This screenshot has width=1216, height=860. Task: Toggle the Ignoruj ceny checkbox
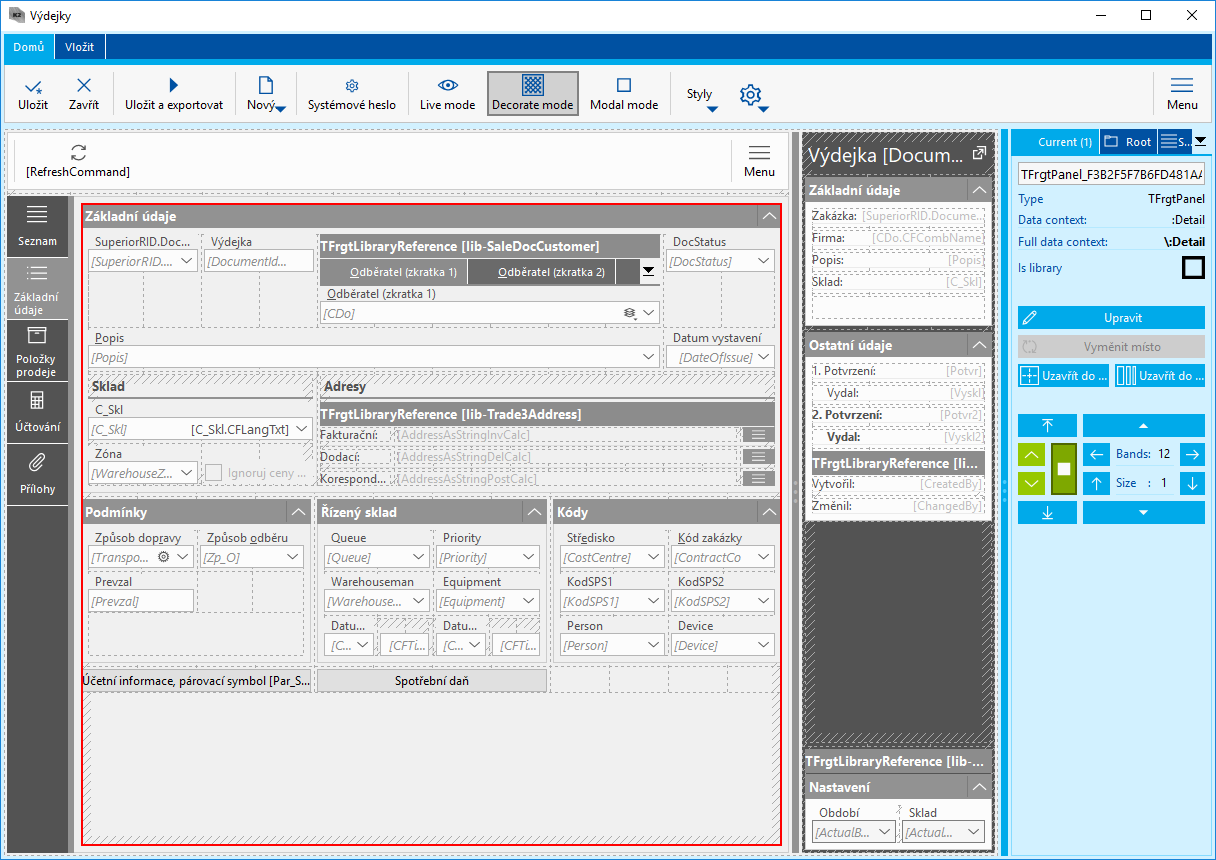[x=214, y=473]
